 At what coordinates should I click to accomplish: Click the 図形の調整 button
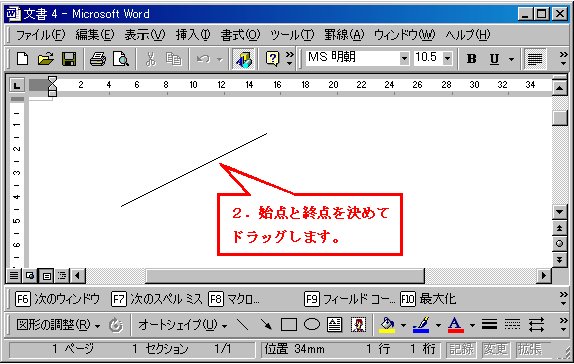tap(58, 324)
